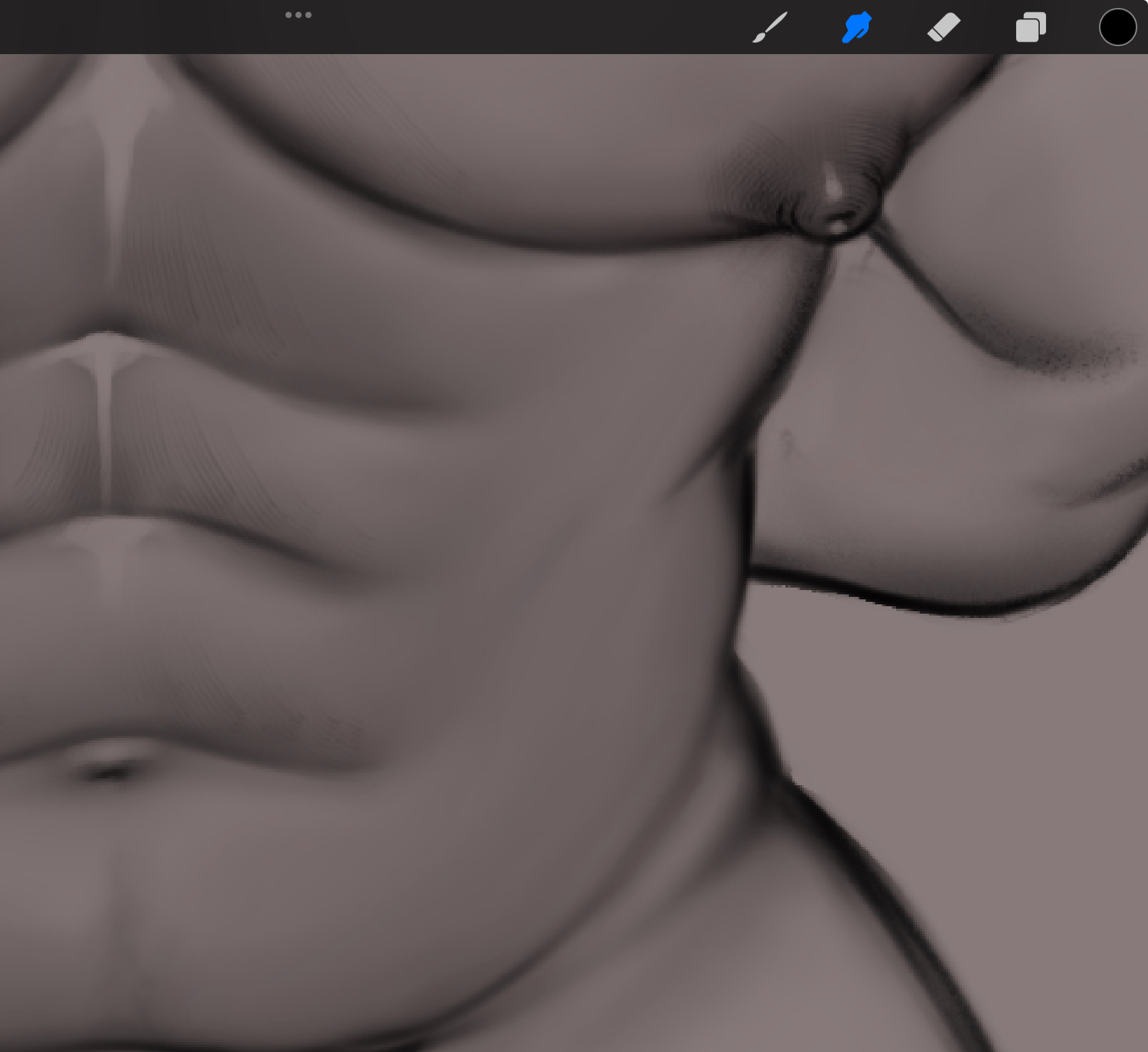Open the three-dot multitasking menu
The width and height of the screenshot is (1148, 1052).
pos(298,15)
